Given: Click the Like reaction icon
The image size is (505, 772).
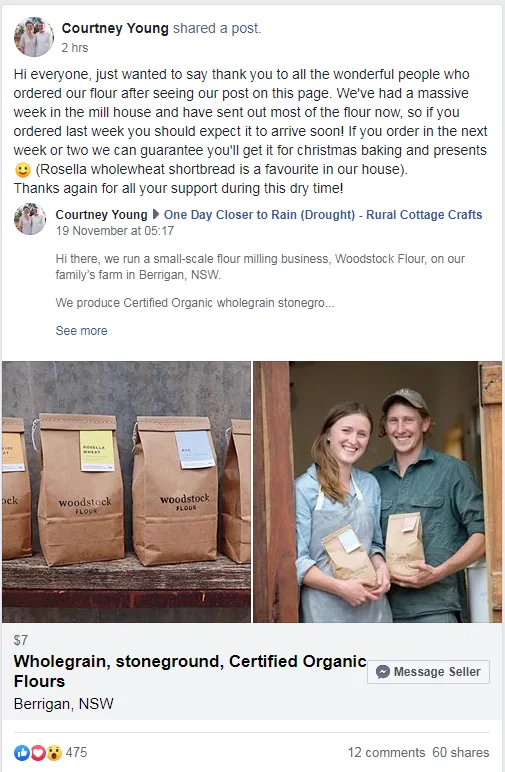Looking at the screenshot, I should coord(22,752).
